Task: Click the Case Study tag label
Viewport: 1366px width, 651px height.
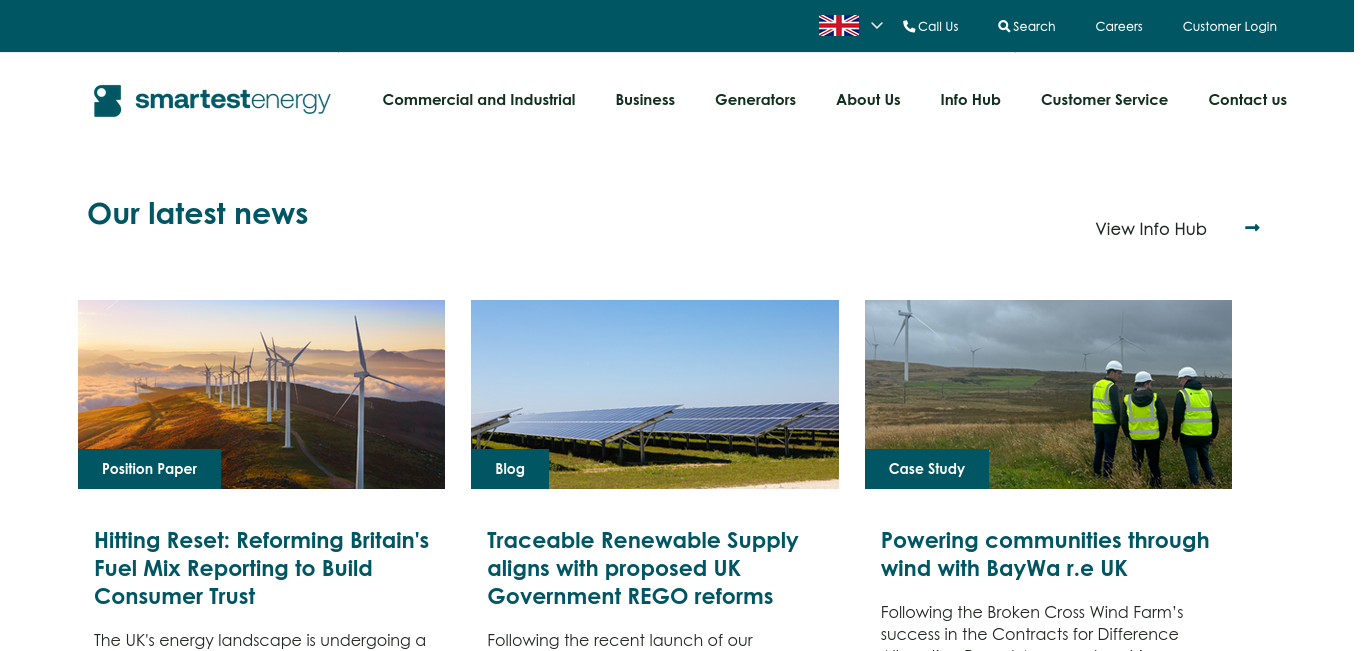Action: coord(927,469)
